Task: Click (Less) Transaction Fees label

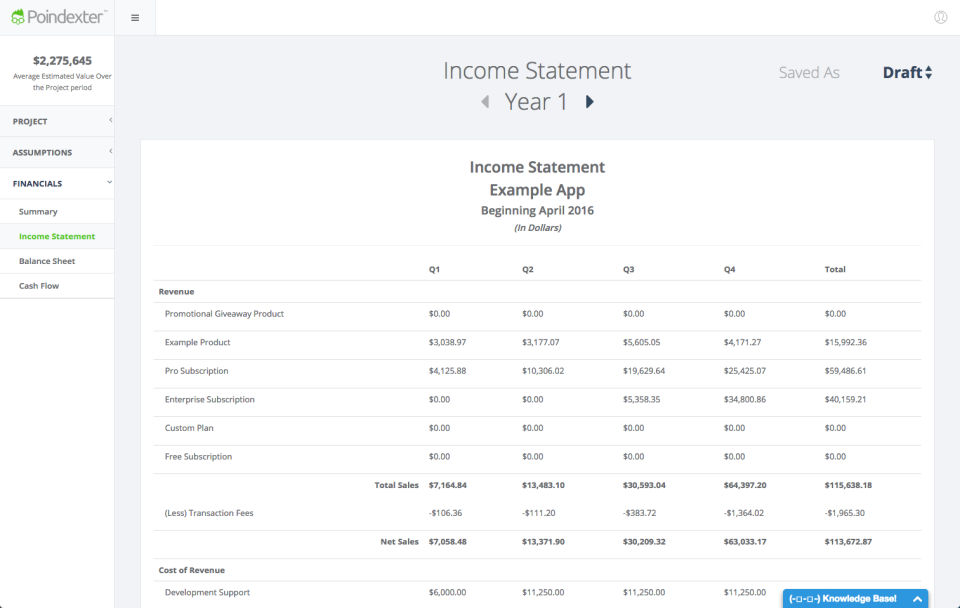Action: (209, 513)
